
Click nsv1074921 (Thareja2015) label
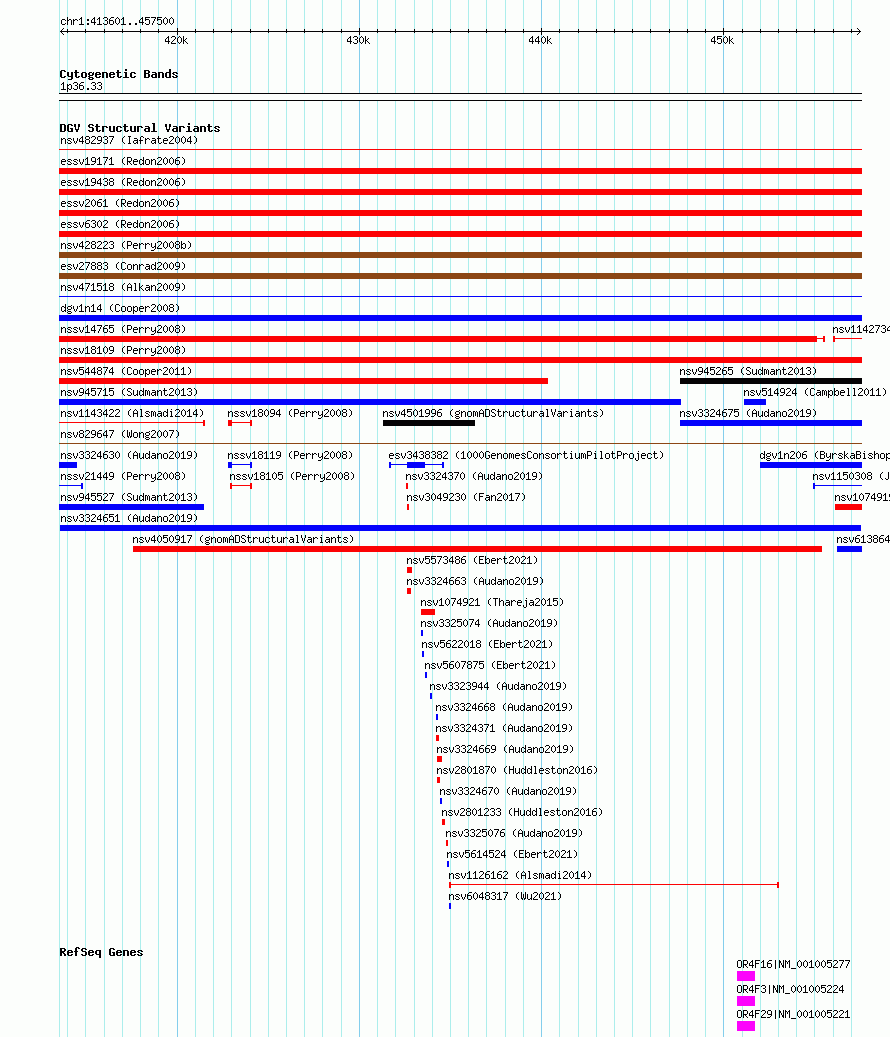pyautogui.click(x=492, y=602)
